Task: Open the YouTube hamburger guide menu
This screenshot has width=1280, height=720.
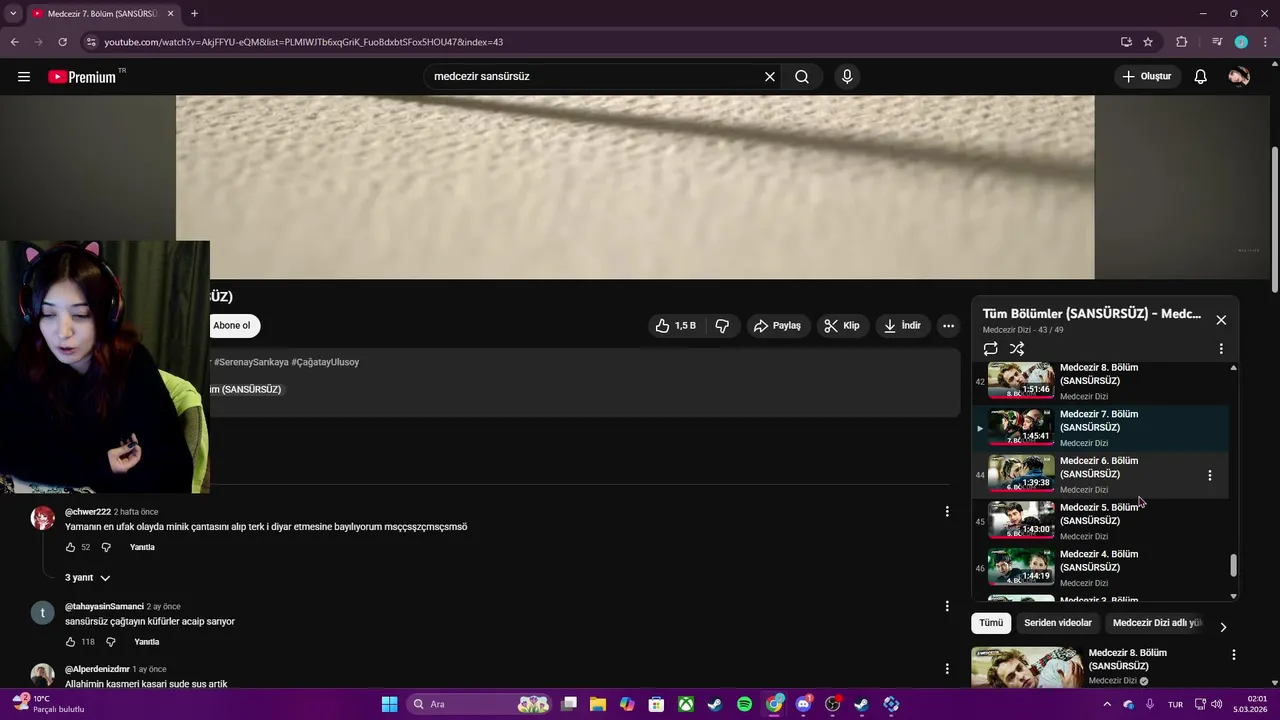Action: [24, 76]
